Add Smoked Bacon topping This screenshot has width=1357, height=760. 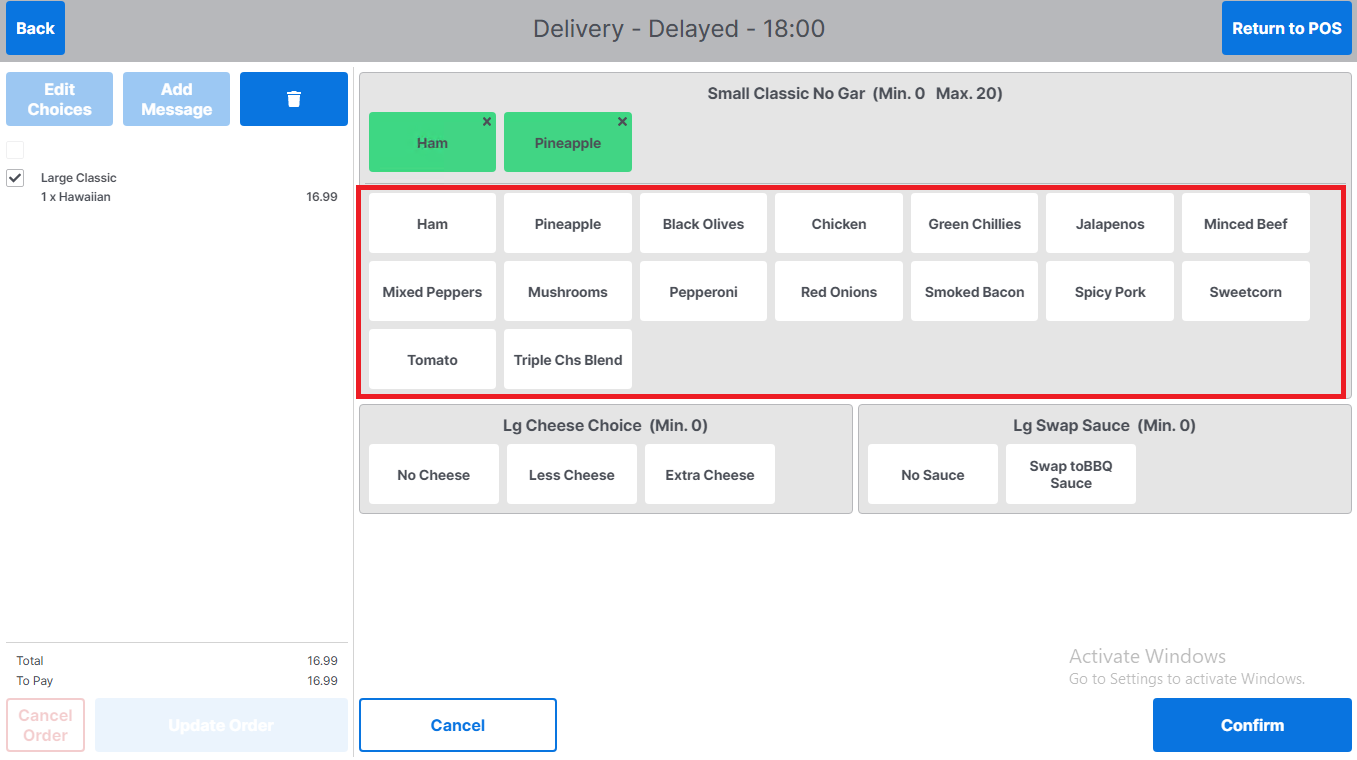(x=974, y=292)
